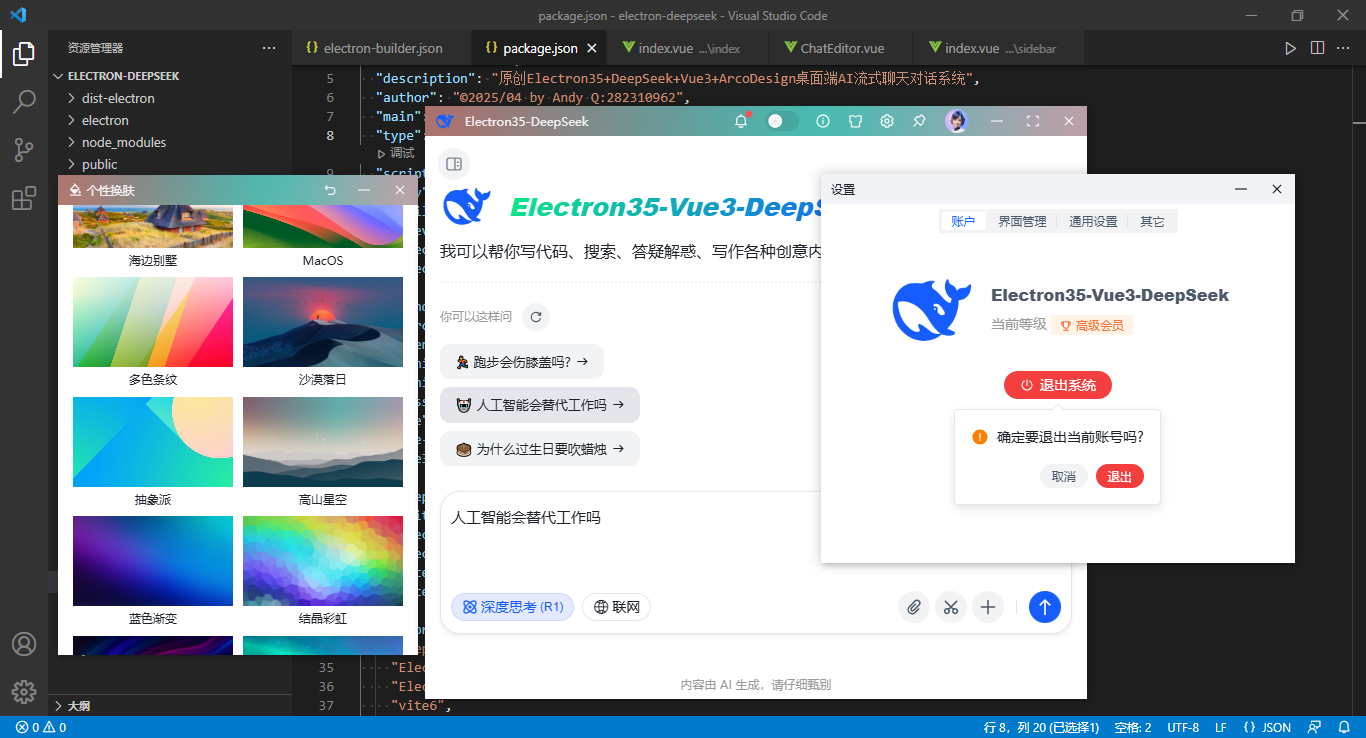Open the Manage gear in VS Code
1366x738 pixels.
(x=24, y=691)
